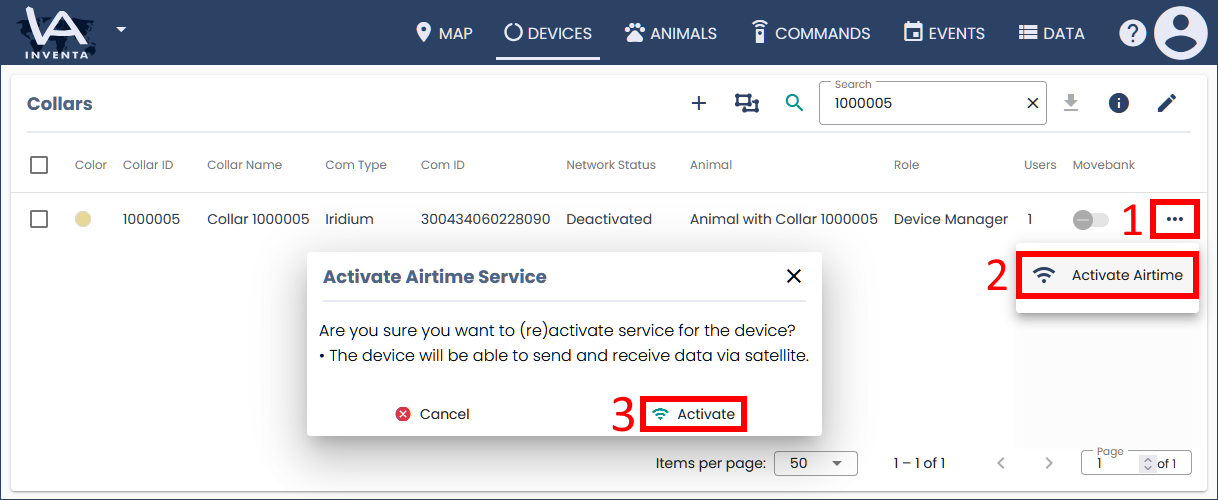The image size is (1218, 500).
Task: Expand the dropdown arrow beside Inventa logo
Action: tap(121, 29)
